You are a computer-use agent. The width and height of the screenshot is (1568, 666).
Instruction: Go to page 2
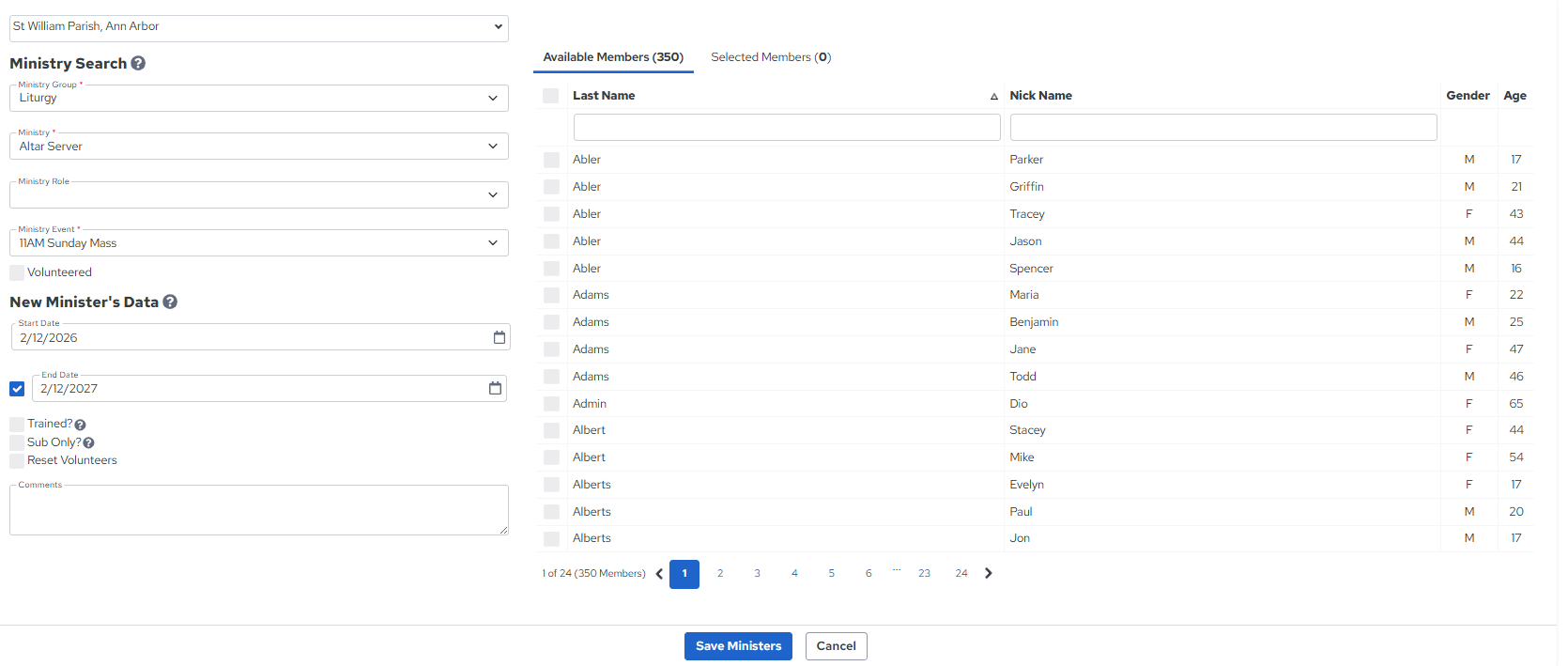pos(720,573)
